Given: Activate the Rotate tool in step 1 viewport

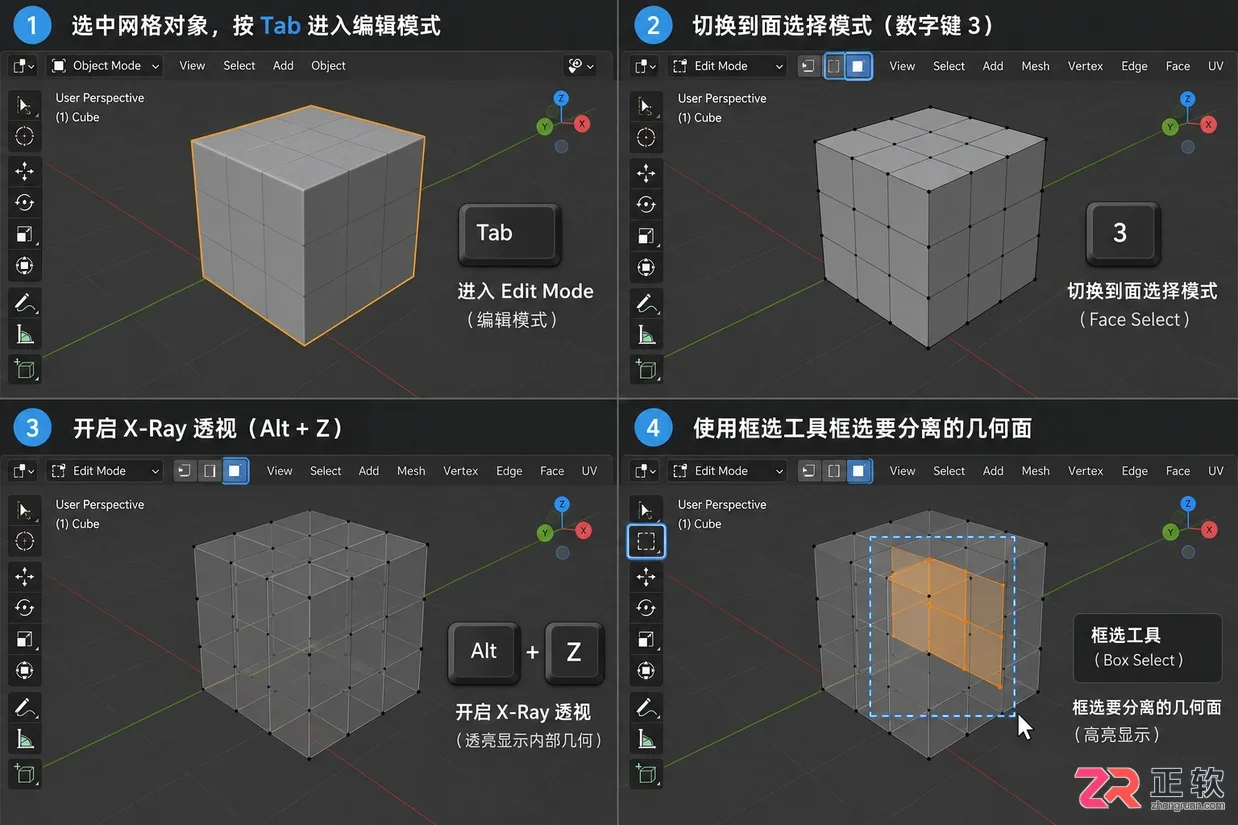Looking at the screenshot, I should click(x=25, y=203).
